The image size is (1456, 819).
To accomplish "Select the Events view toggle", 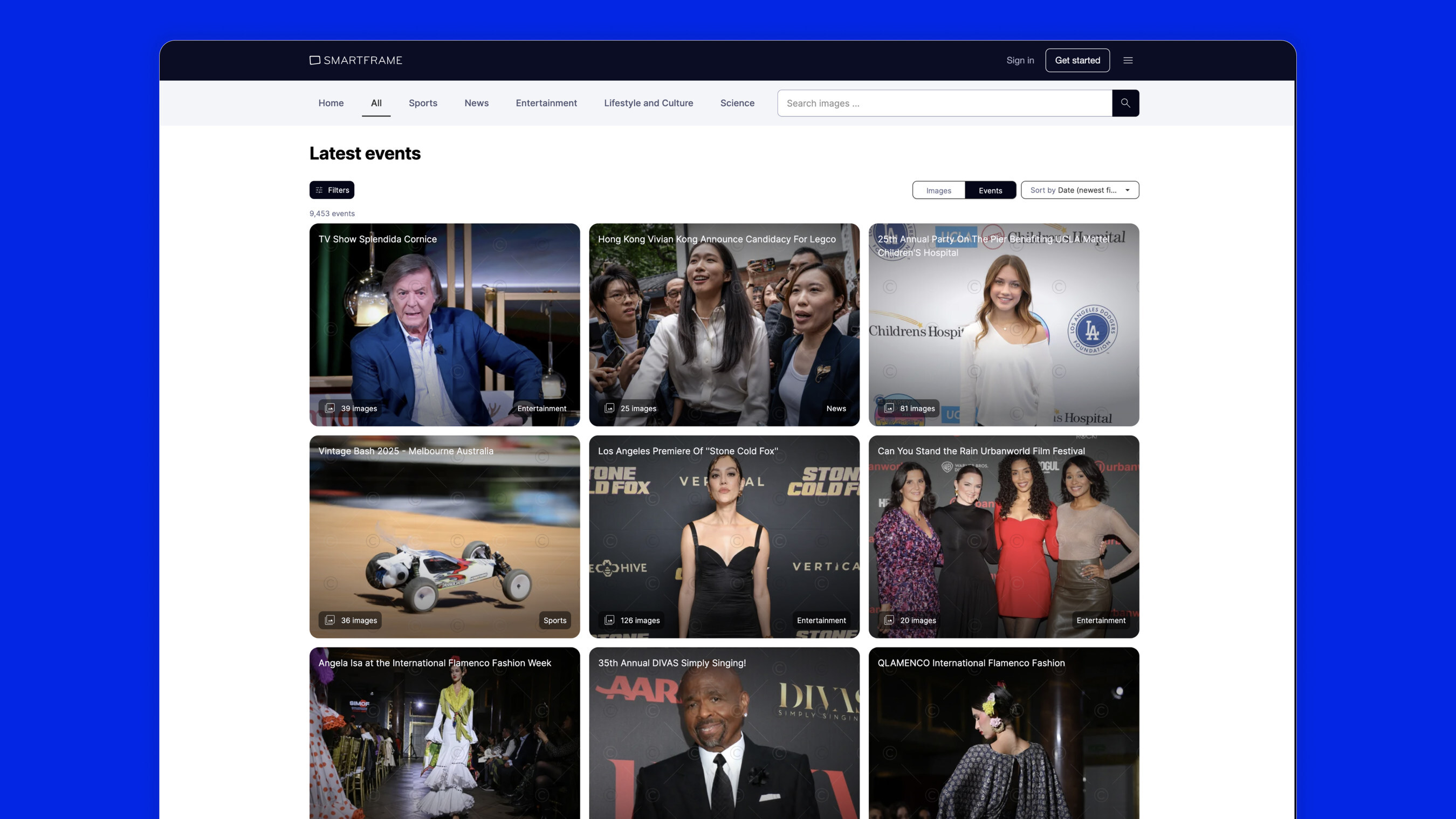I will pyautogui.click(x=990, y=190).
